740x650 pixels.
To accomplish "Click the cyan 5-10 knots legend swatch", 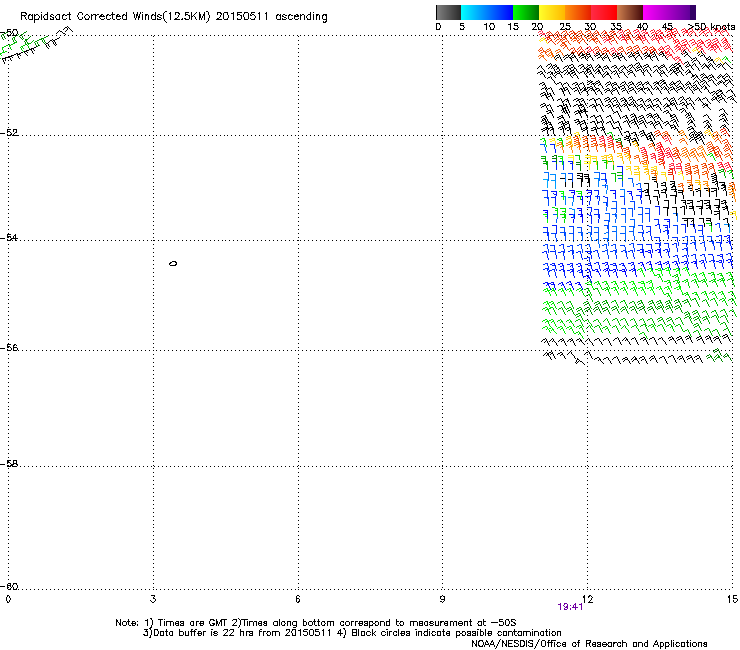I will pyautogui.click(x=474, y=12).
